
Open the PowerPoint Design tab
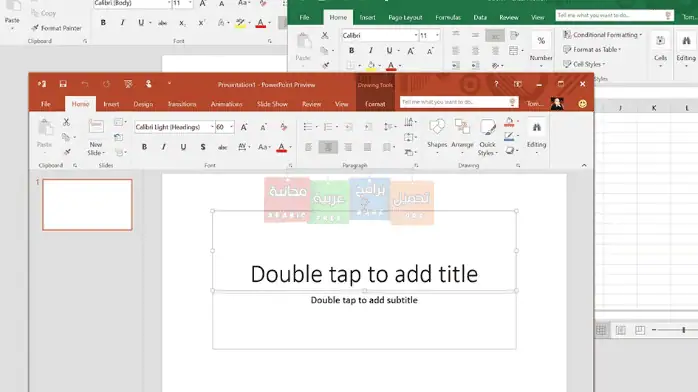click(143, 104)
